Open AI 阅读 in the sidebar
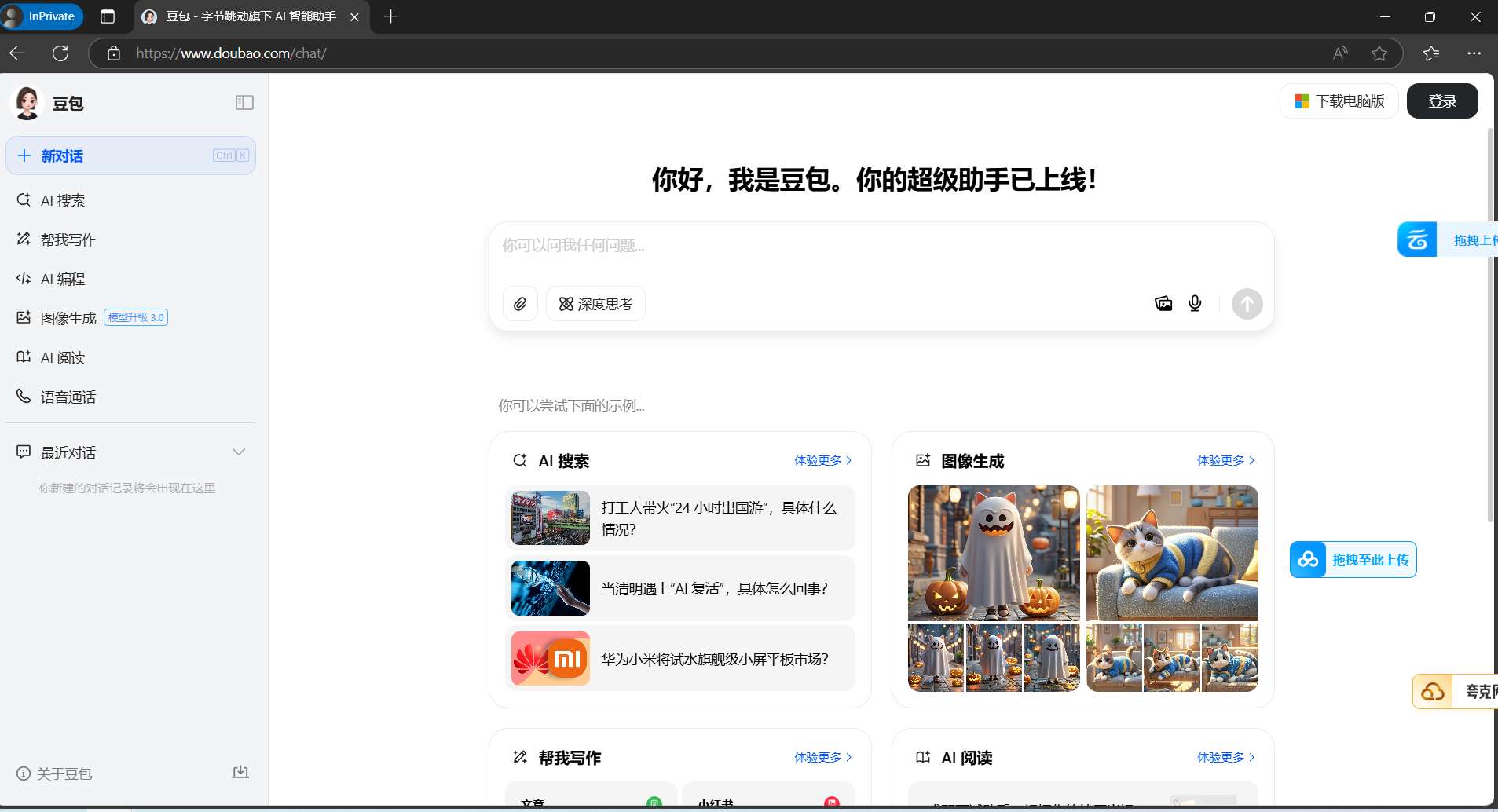 tap(130, 357)
